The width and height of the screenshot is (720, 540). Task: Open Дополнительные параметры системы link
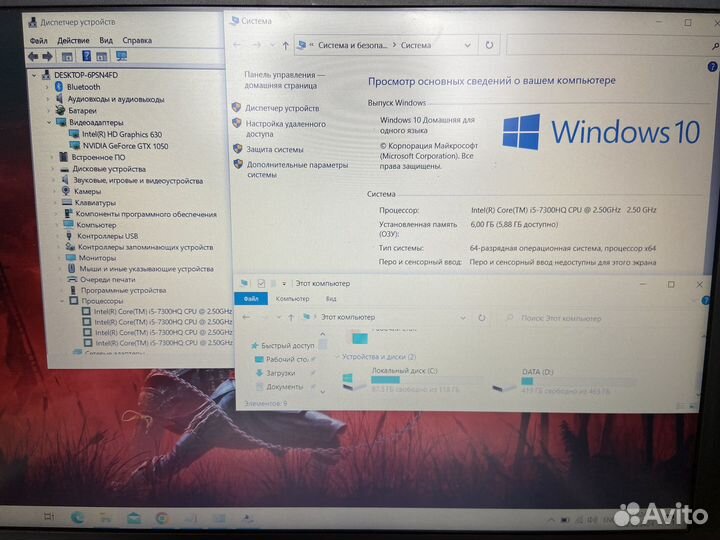[297, 169]
